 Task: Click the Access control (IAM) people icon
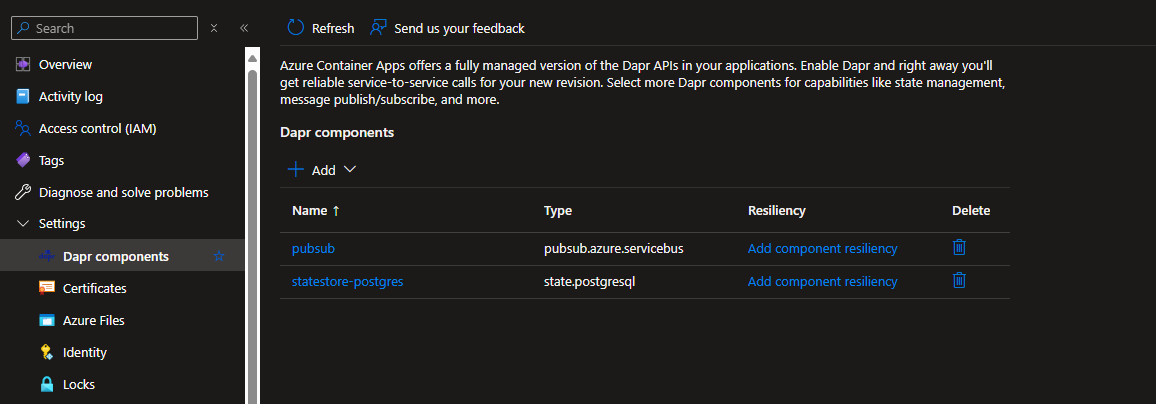coord(23,128)
